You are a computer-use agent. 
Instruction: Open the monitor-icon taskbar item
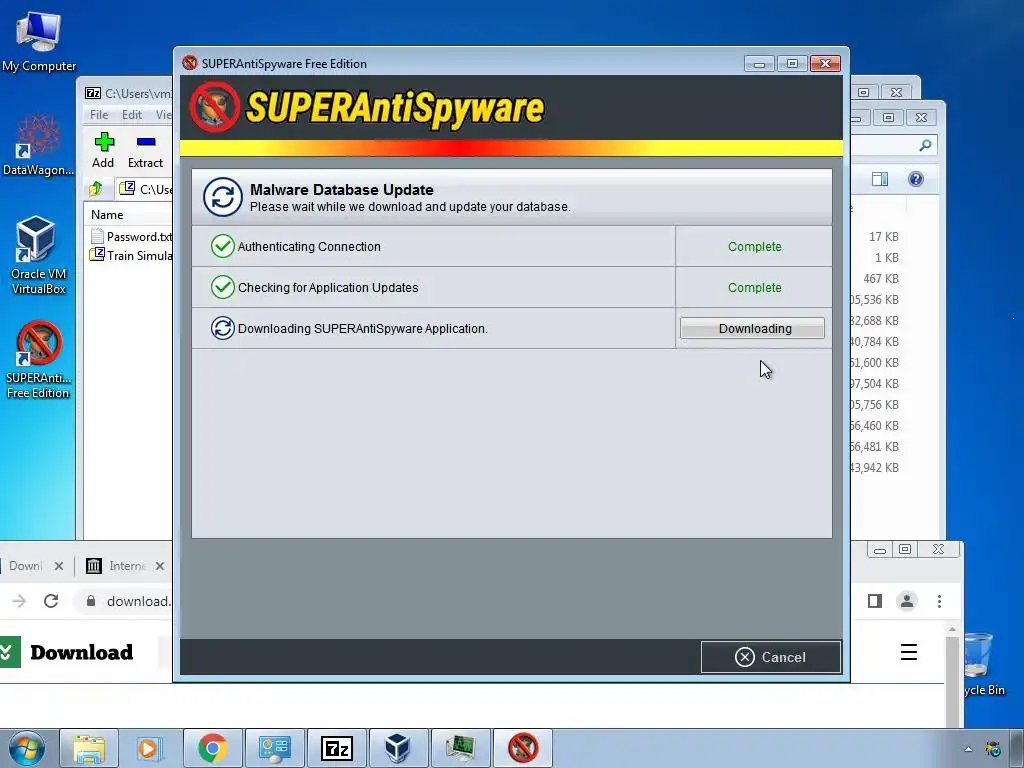tap(460, 748)
